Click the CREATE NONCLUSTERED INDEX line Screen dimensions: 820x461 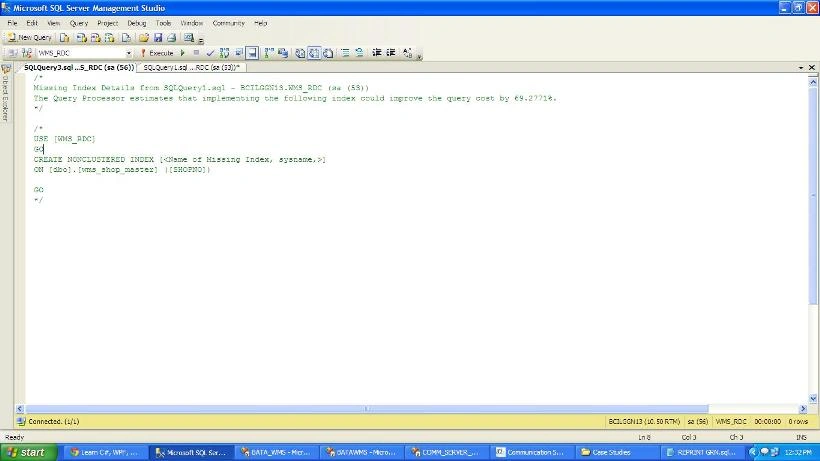point(179,159)
